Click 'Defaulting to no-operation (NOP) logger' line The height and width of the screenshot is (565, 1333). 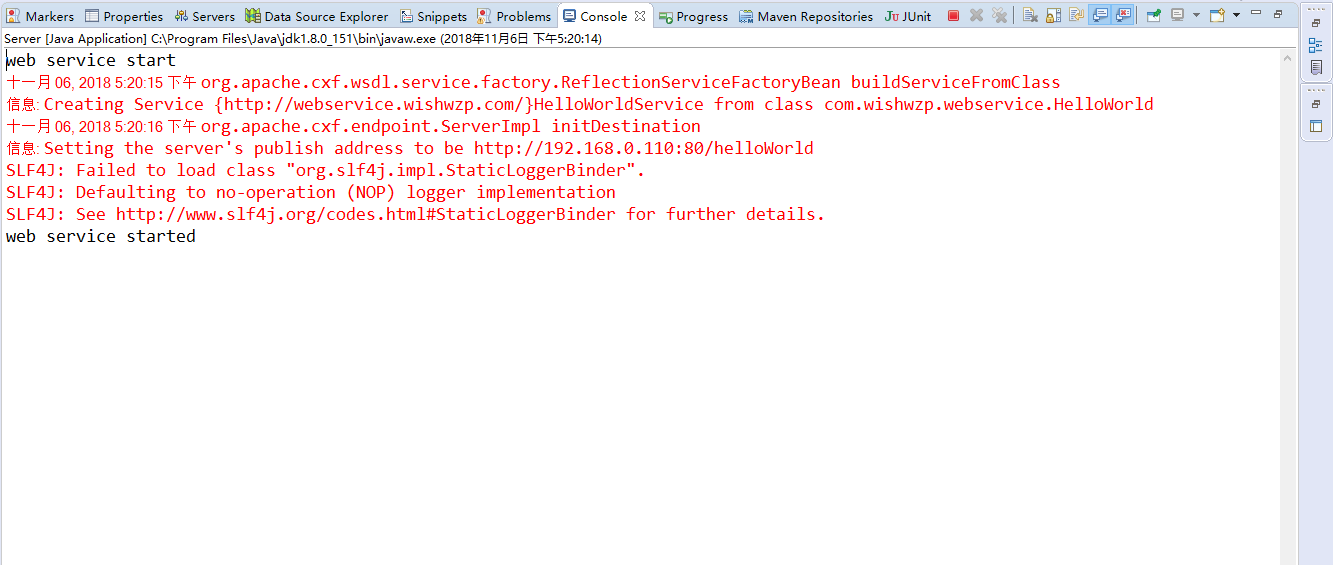pos(311,192)
